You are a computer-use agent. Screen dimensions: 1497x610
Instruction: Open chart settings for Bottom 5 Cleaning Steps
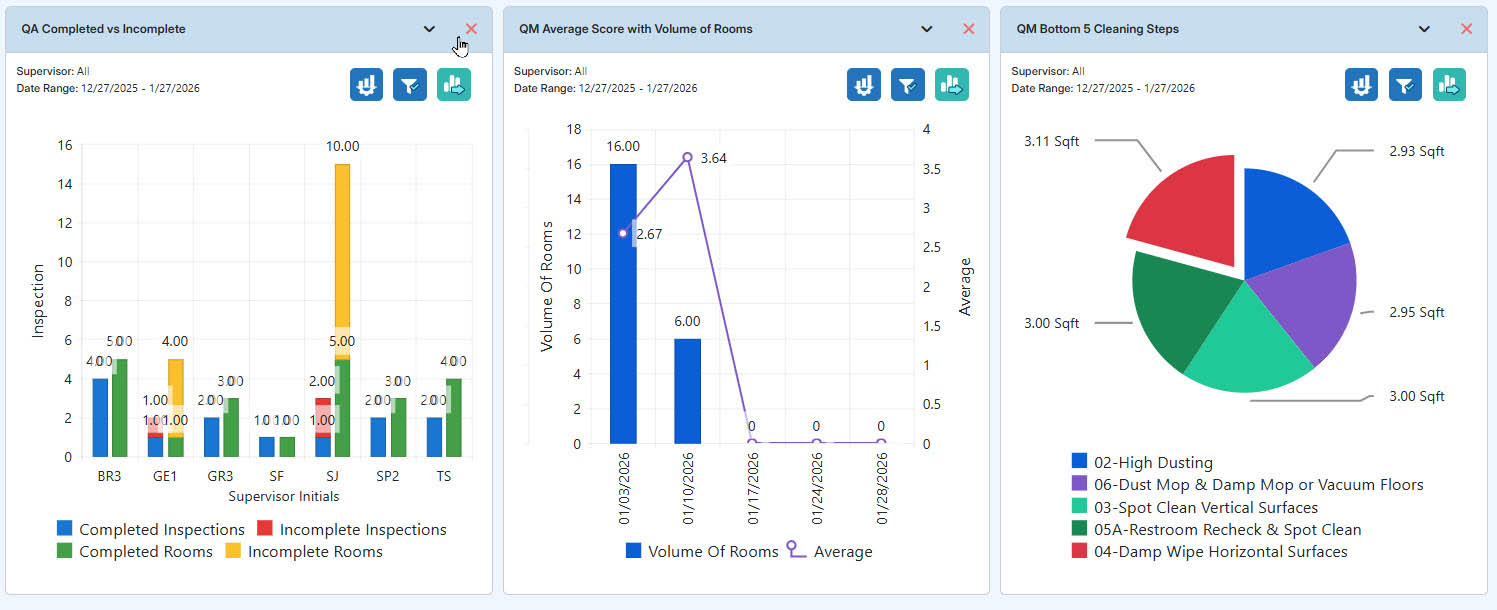point(1361,85)
